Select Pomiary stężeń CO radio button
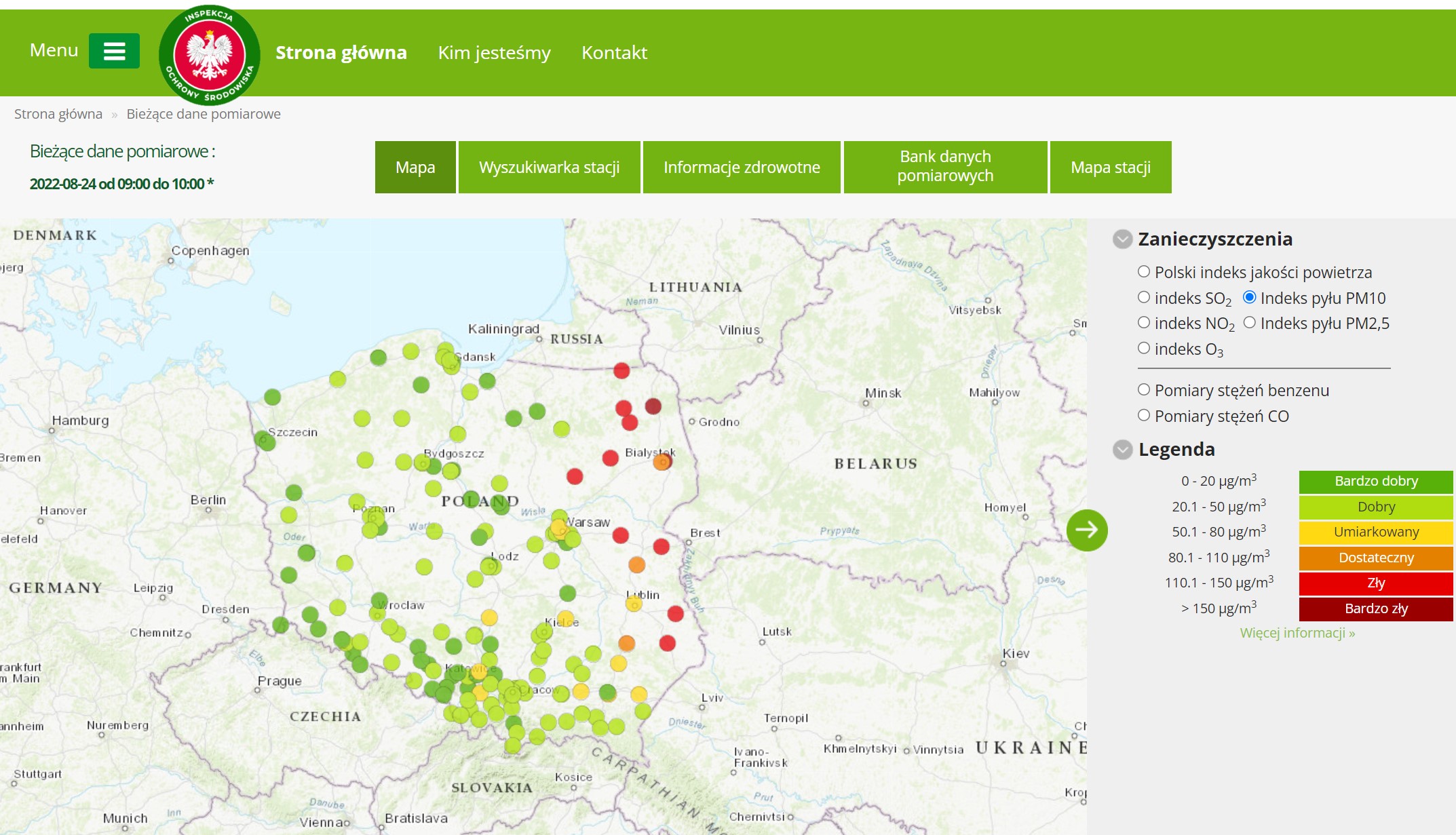This screenshot has width=1456, height=835. point(1144,416)
